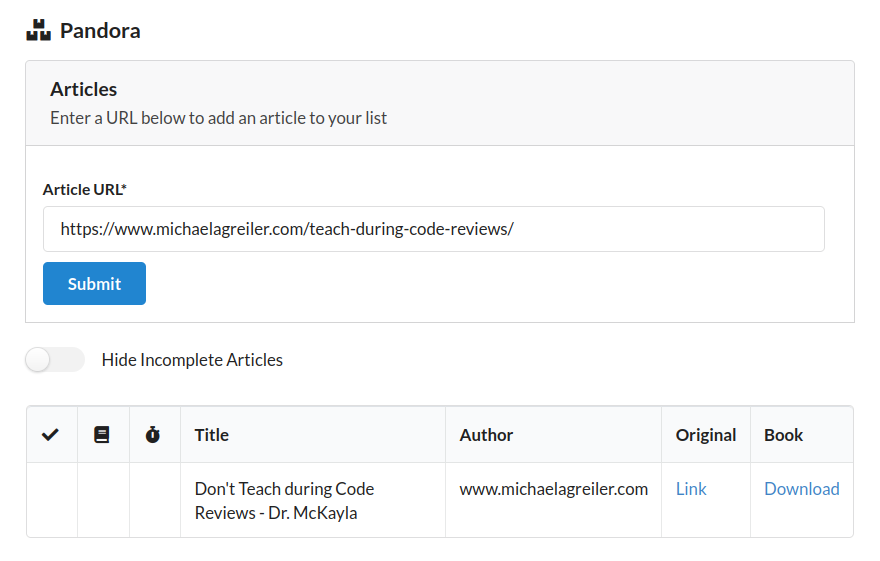Click the checkmark column header icon

[x=51, y=435]
